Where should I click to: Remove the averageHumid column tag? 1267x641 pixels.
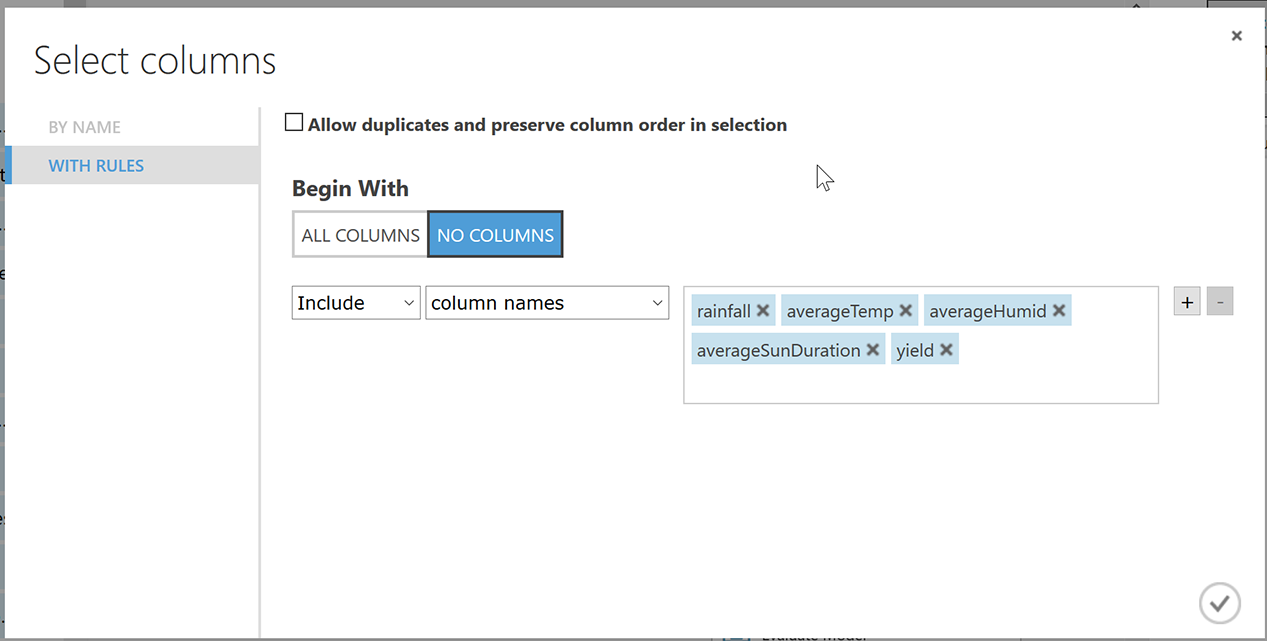pos(1059,311)
